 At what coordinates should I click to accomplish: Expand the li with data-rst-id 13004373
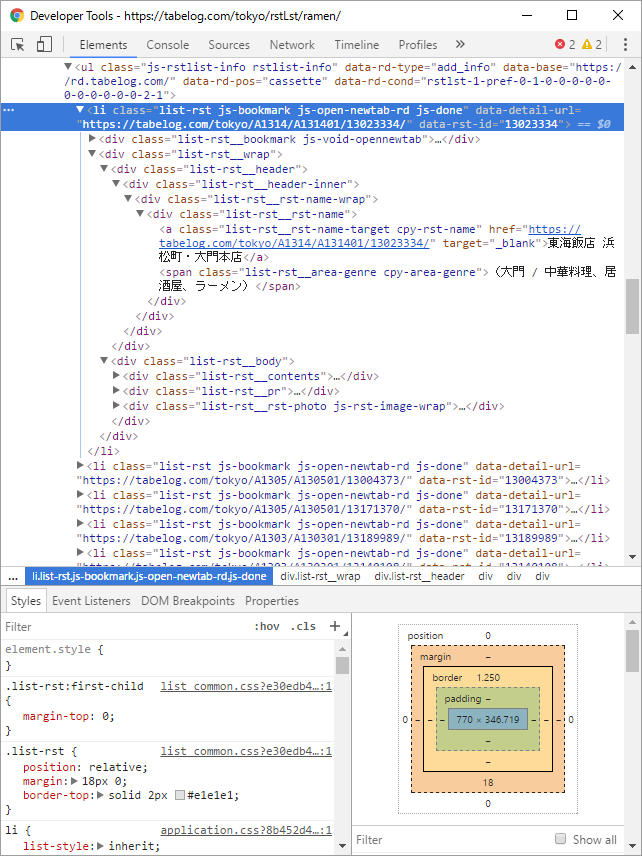click(x=80, y=465)
